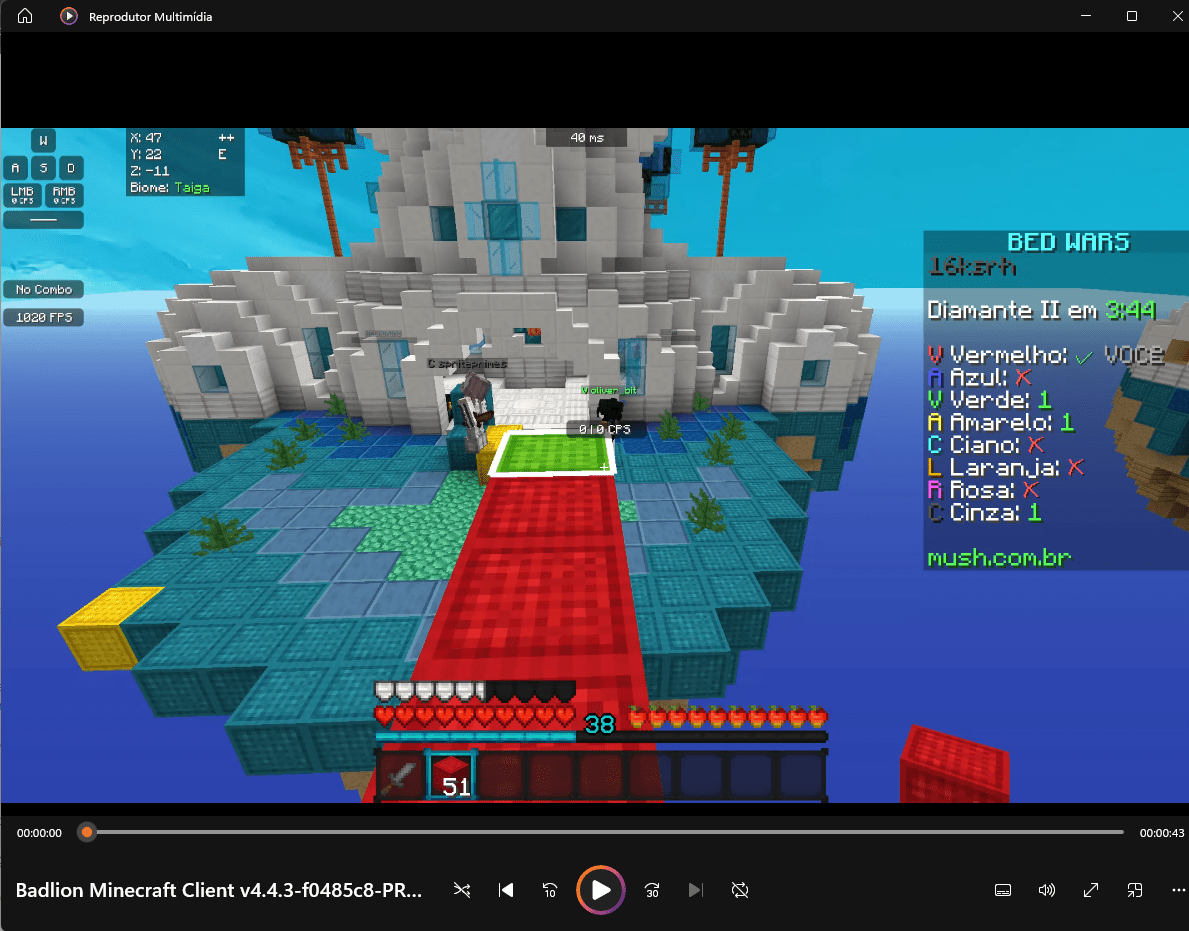Click the Amarelo team row in scoreboard
The width and height of the screenshot is (1189, 931).
tap(1001, 422)
